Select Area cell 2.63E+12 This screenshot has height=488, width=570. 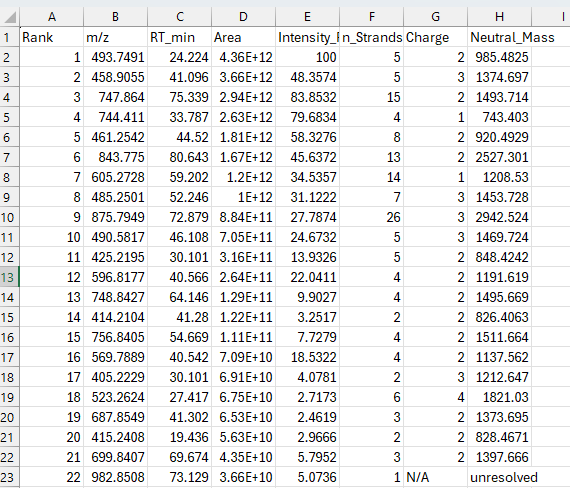tap(244, 117)
